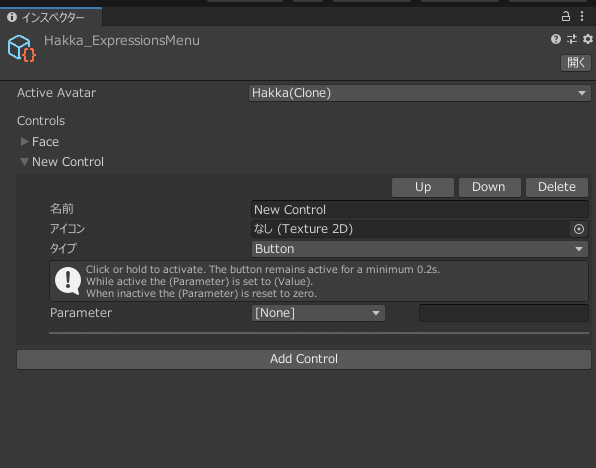Click the 名前 label
596x468 pixels.
click(x=62, y=209)
